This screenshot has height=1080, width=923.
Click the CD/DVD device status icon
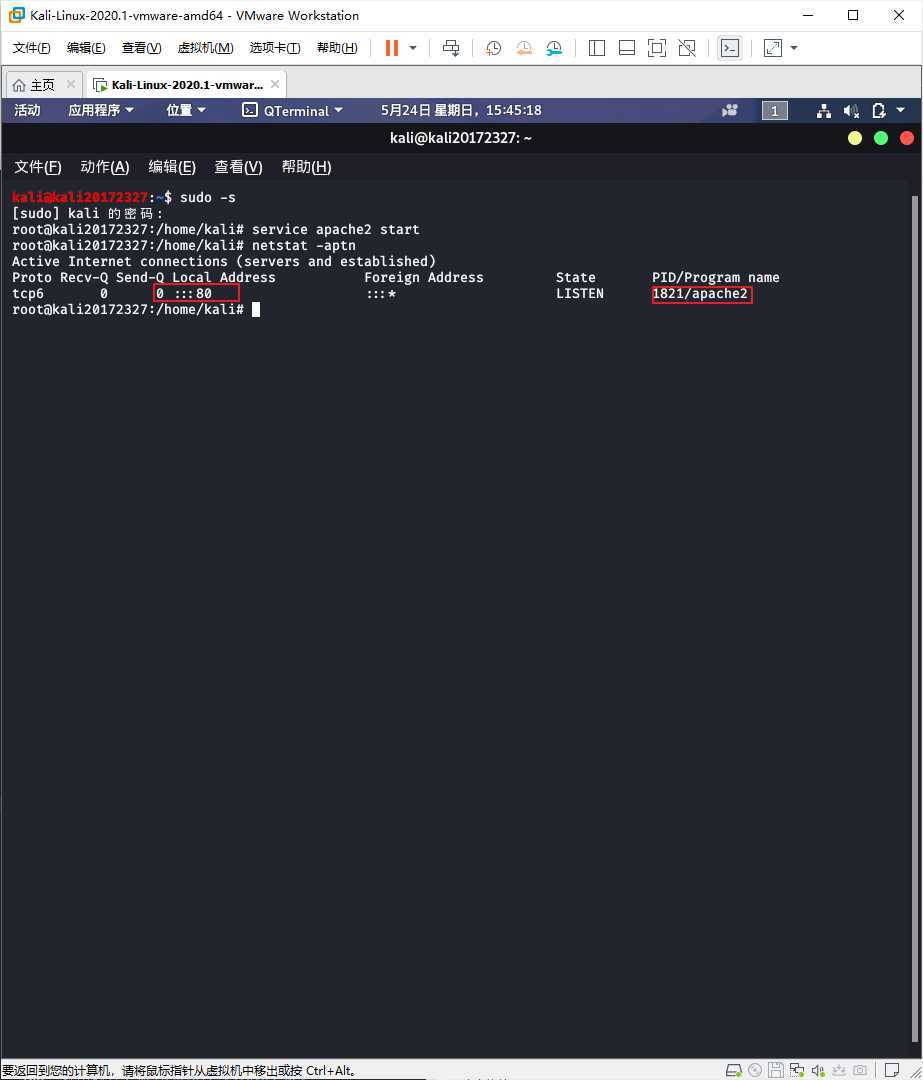[x=755, y=1070]
